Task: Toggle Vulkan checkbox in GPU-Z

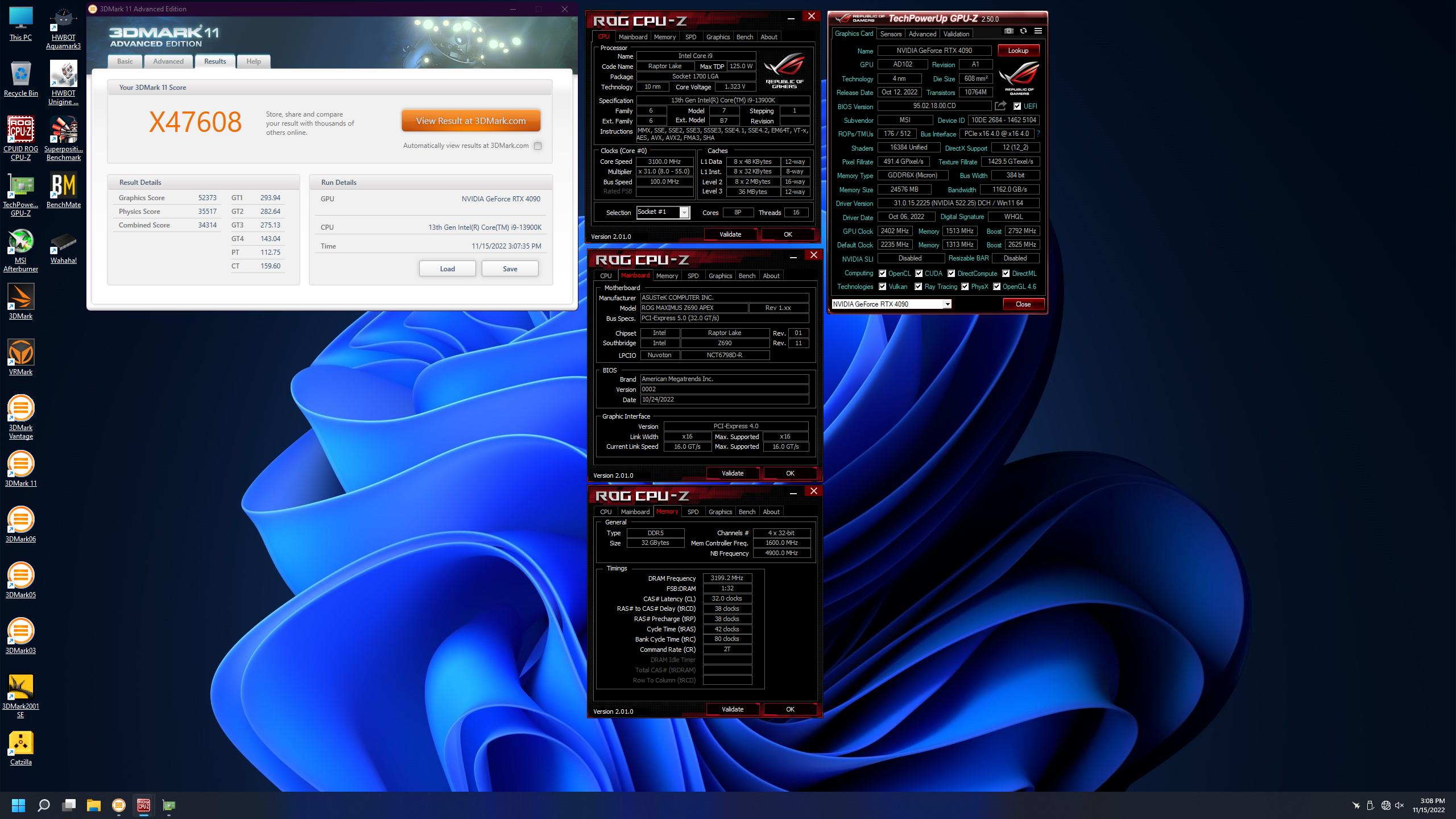Action: pyautogui.click(x=882, y=287)
